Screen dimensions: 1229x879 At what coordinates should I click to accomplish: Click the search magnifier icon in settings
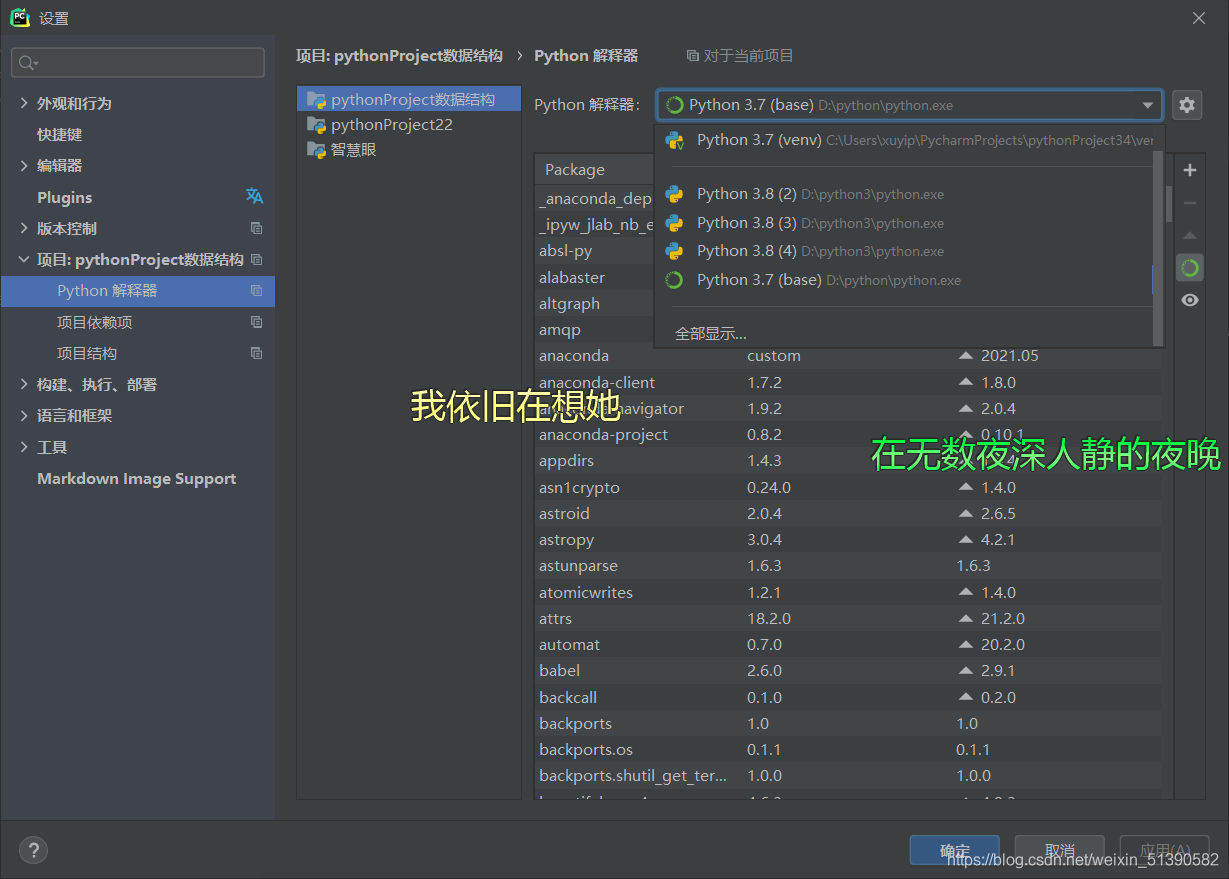25,63
